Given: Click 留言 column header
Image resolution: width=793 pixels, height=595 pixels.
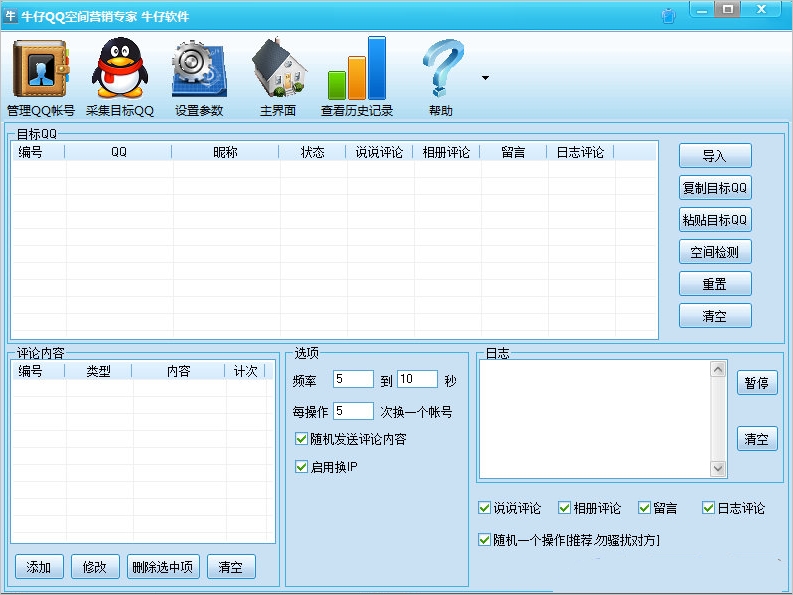Looking at the screenshot, I should pos(513,152).
